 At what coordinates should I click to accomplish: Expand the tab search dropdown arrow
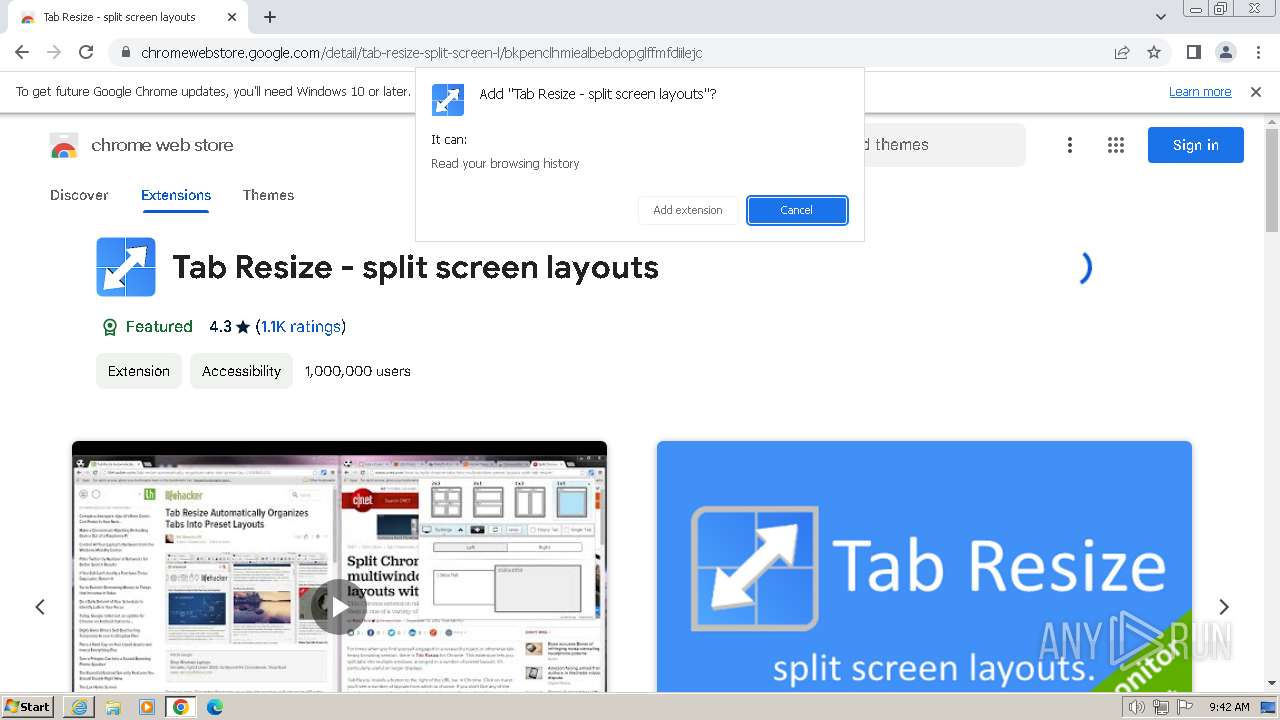(1161, 17)
